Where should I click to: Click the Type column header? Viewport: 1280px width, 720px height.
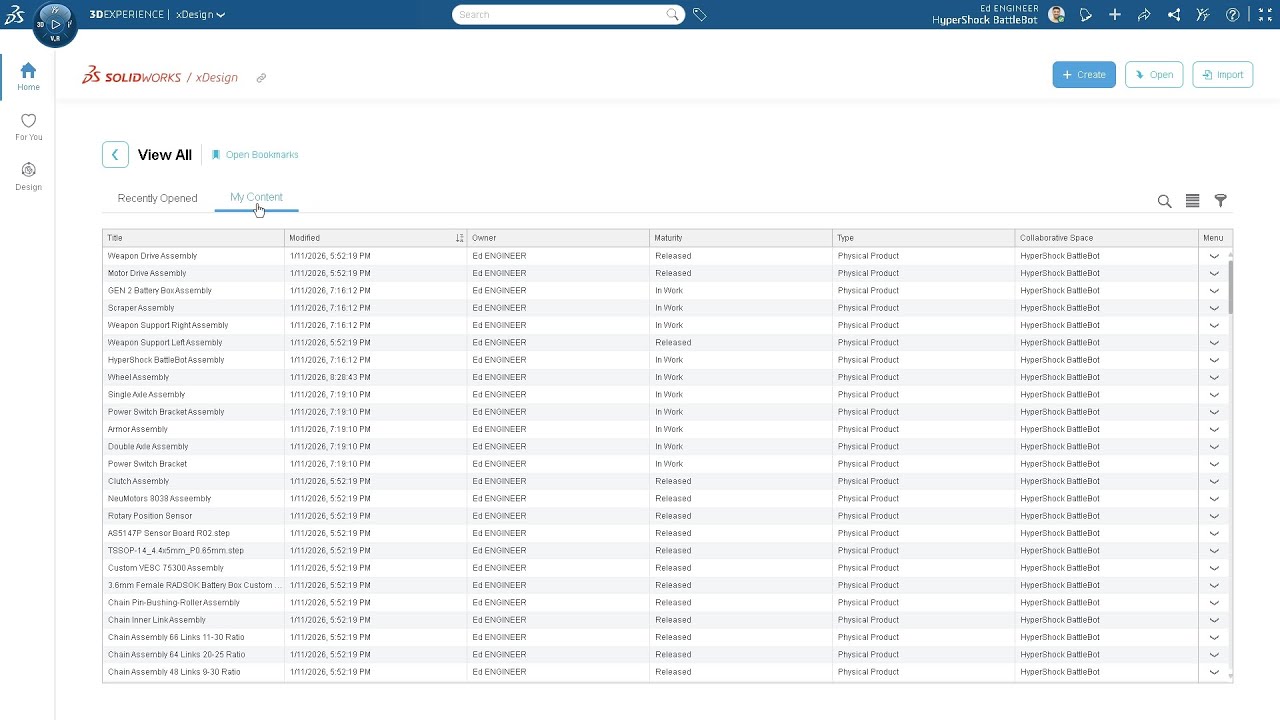[924, 238]
